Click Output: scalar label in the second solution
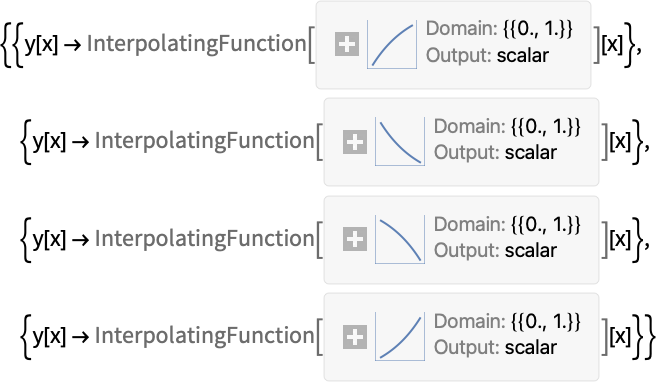The image size is (659, 385). (495, 153)
